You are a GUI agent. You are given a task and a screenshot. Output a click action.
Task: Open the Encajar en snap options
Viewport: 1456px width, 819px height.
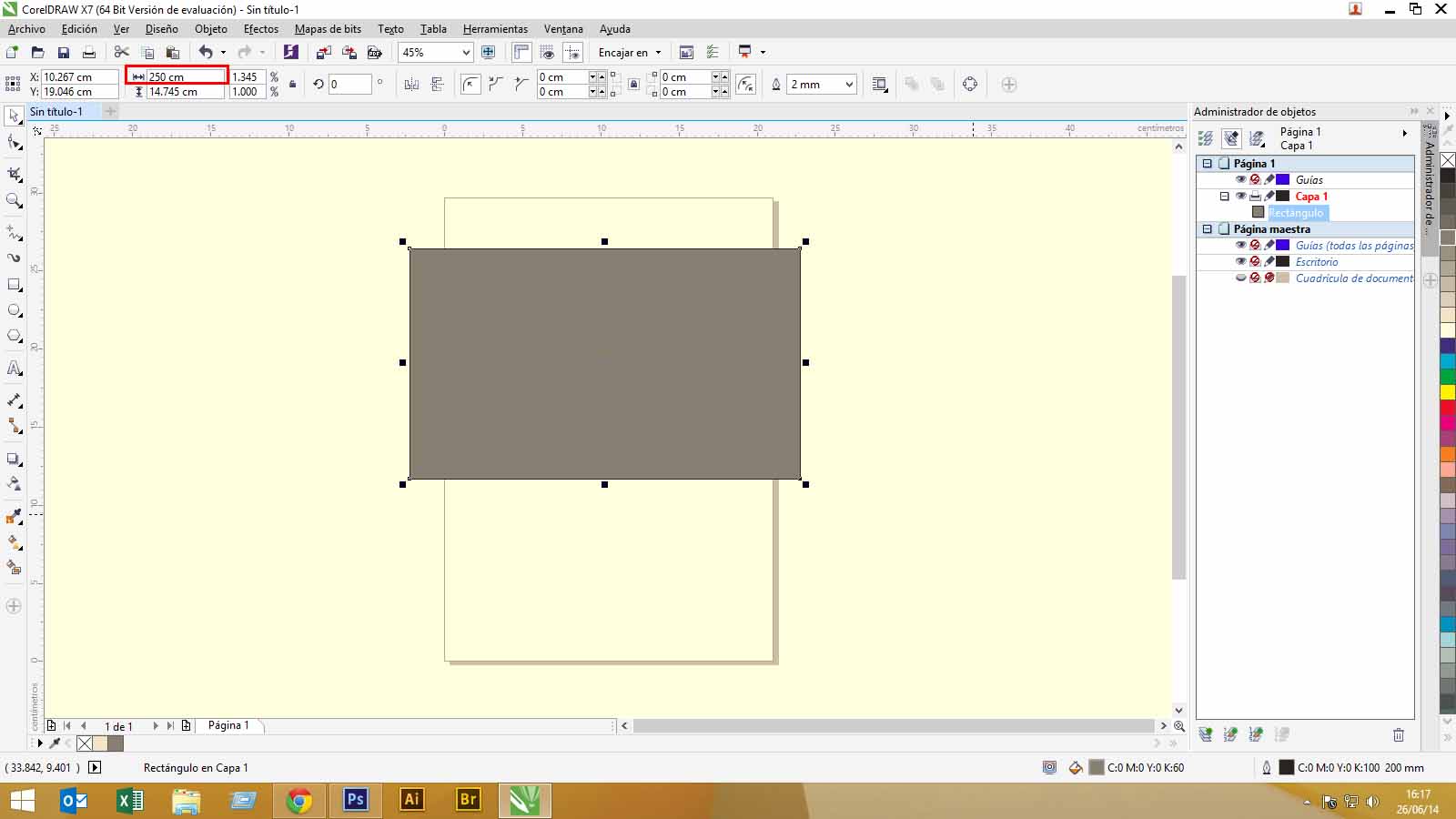click(x=630, y=53)
